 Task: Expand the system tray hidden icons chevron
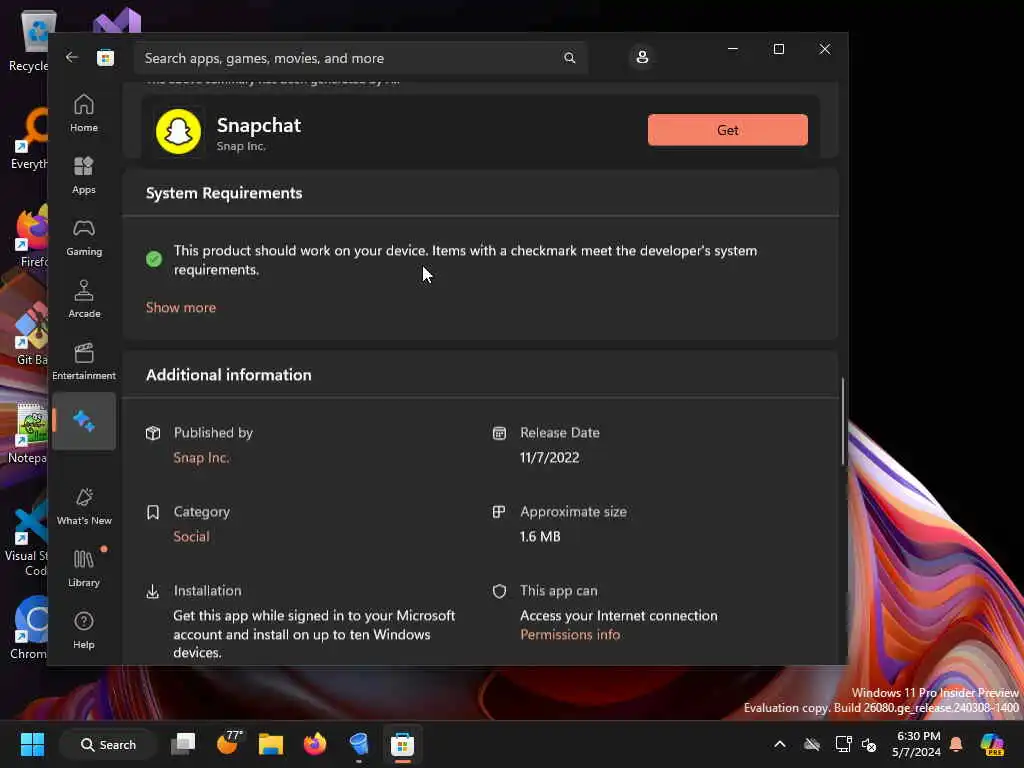click(x=780, y=744)
